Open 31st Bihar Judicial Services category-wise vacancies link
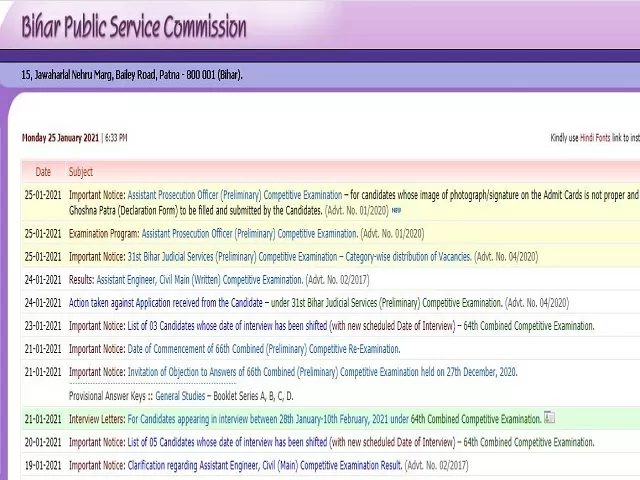Viewport: 640px width, 480px height. point(299,257)
